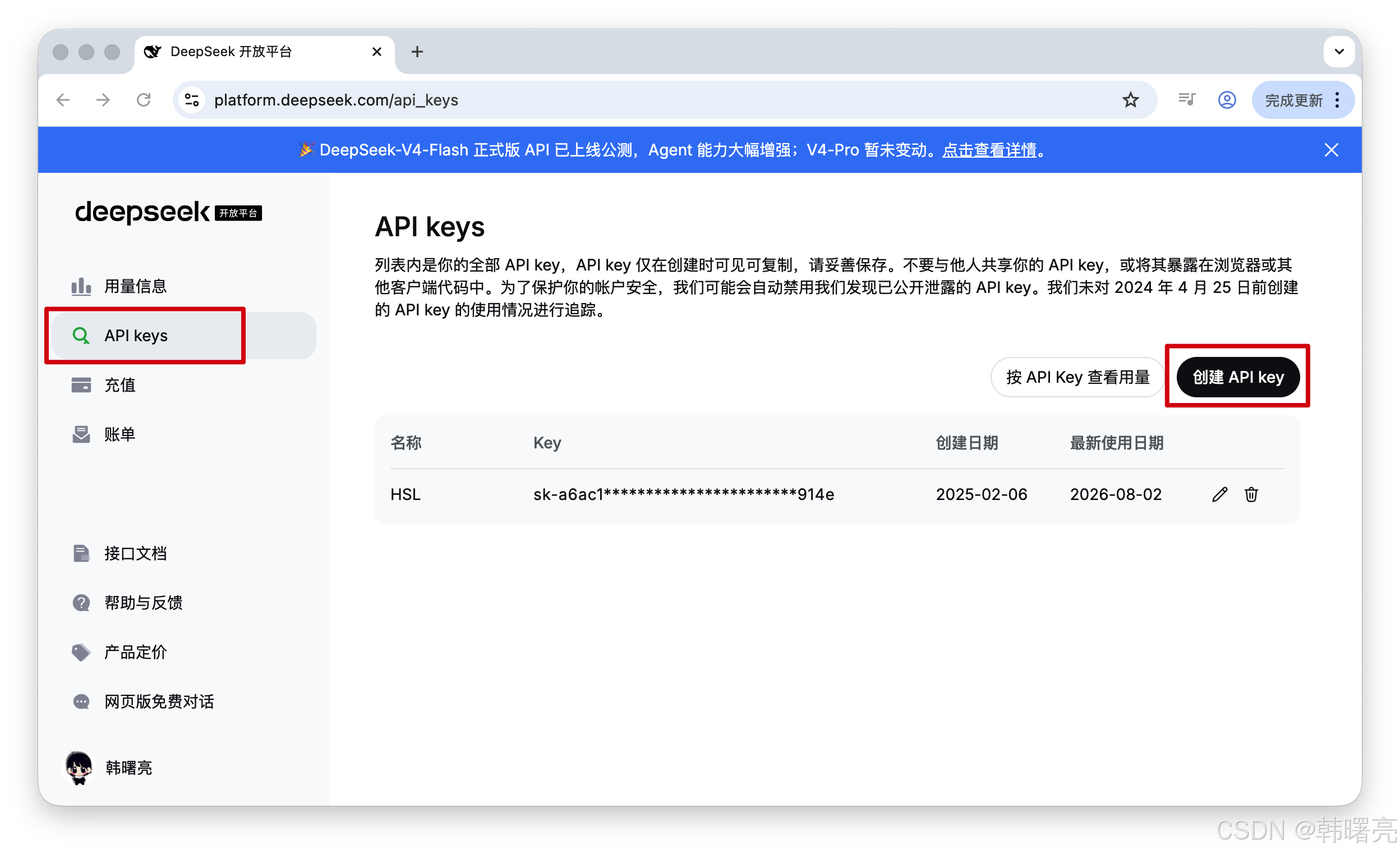
Task: Click the creation date 2025-02-06
Action: 981,494
